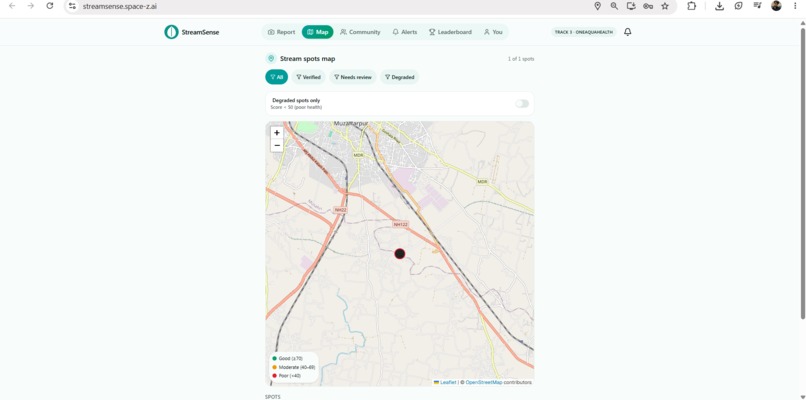Go to the Community tab
Viewport: 806px width, 400px height.
pos(360,32)
